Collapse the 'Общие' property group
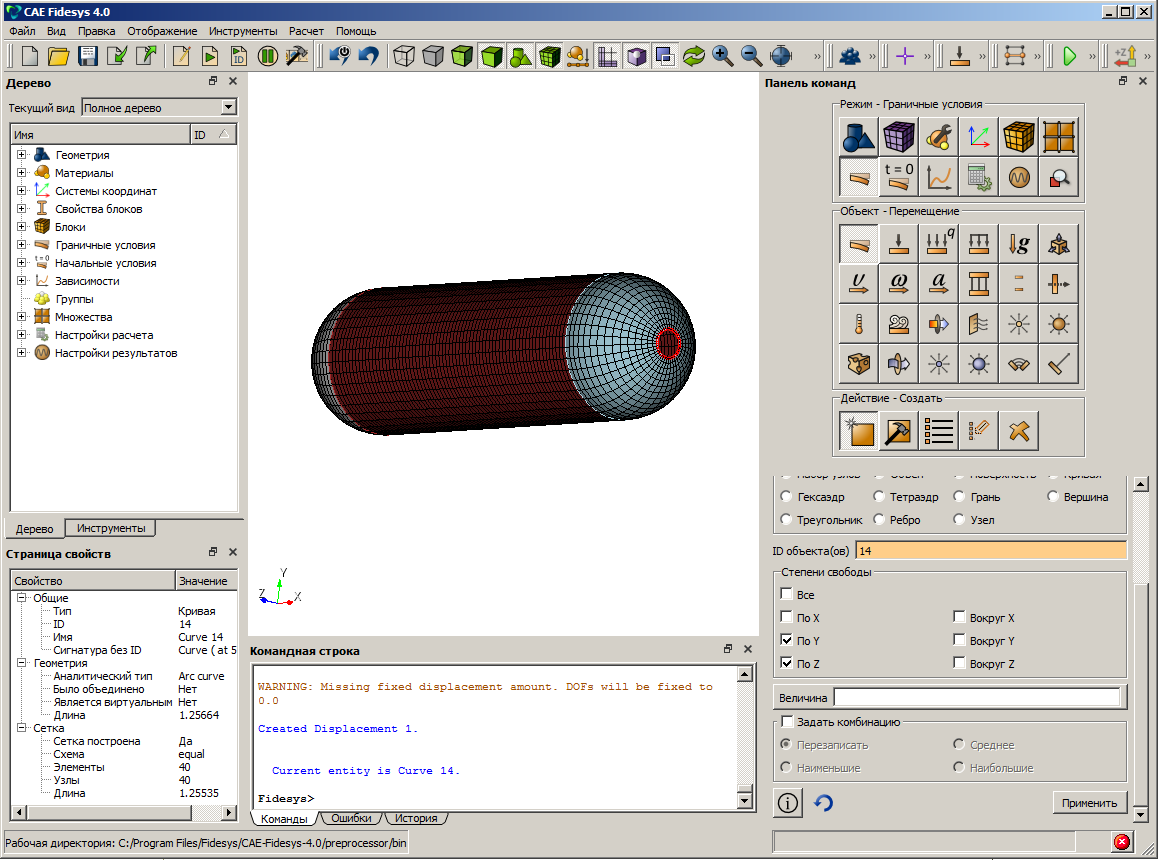The height and width of the screenshot is (860, 1158). click(21, 598)
